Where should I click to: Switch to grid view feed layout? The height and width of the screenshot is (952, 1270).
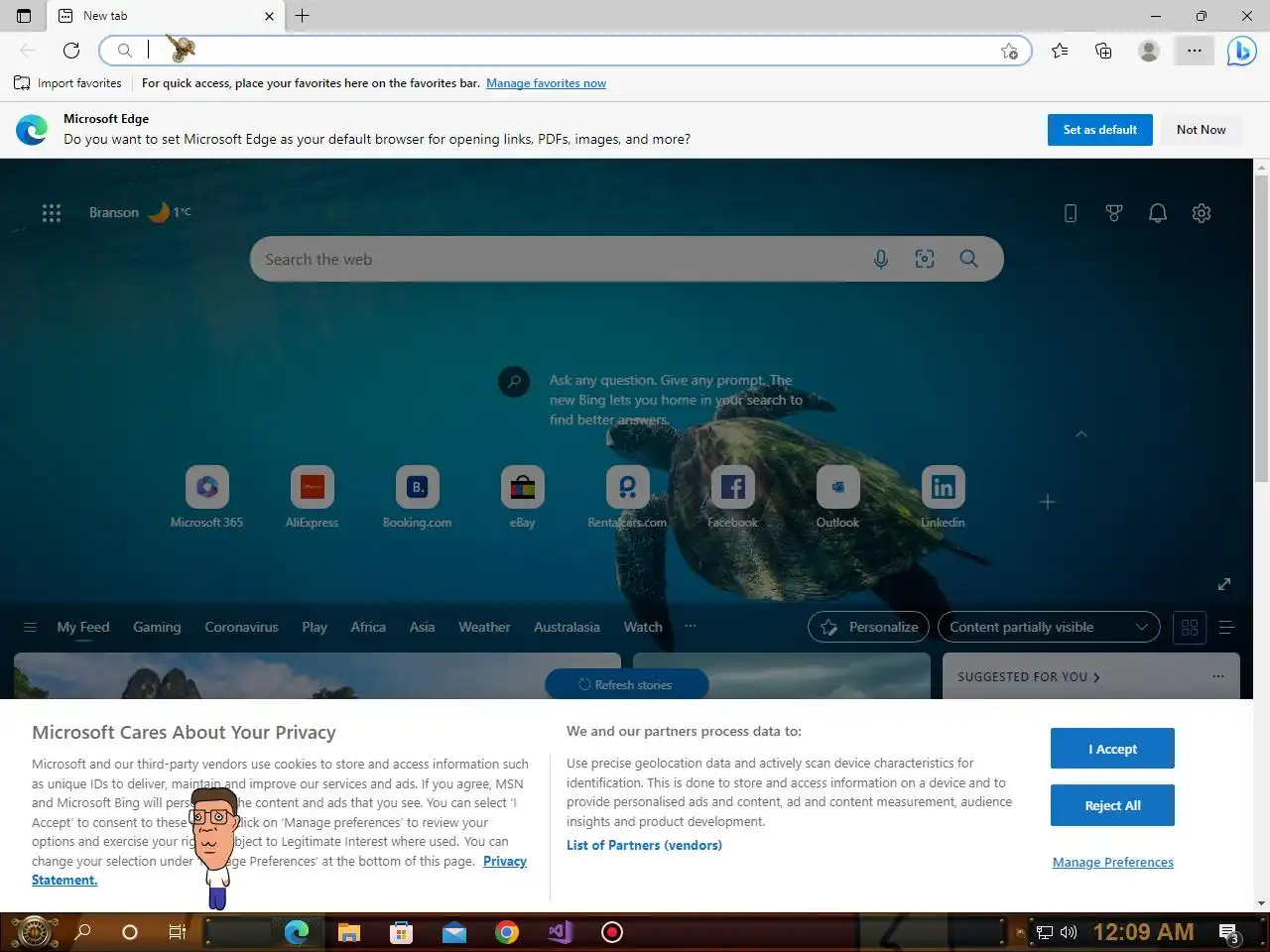[1190, 627]
